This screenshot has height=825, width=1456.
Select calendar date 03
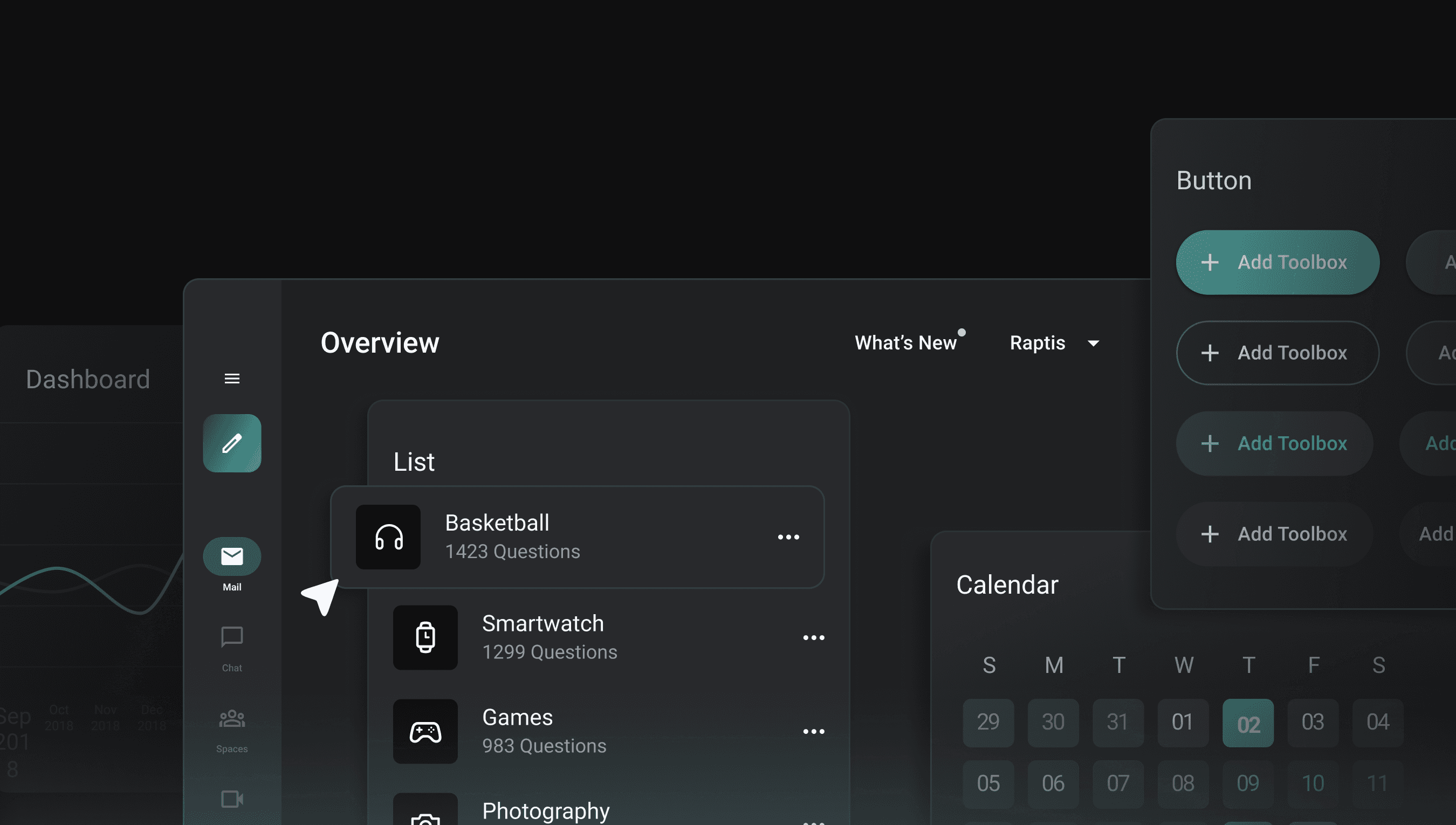tap(1313, 723)
